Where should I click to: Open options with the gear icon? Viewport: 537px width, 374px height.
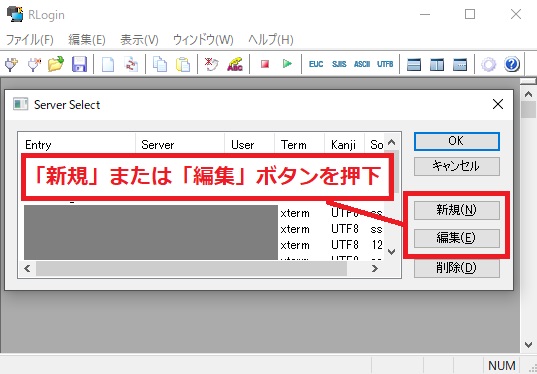tap(488, 64)
